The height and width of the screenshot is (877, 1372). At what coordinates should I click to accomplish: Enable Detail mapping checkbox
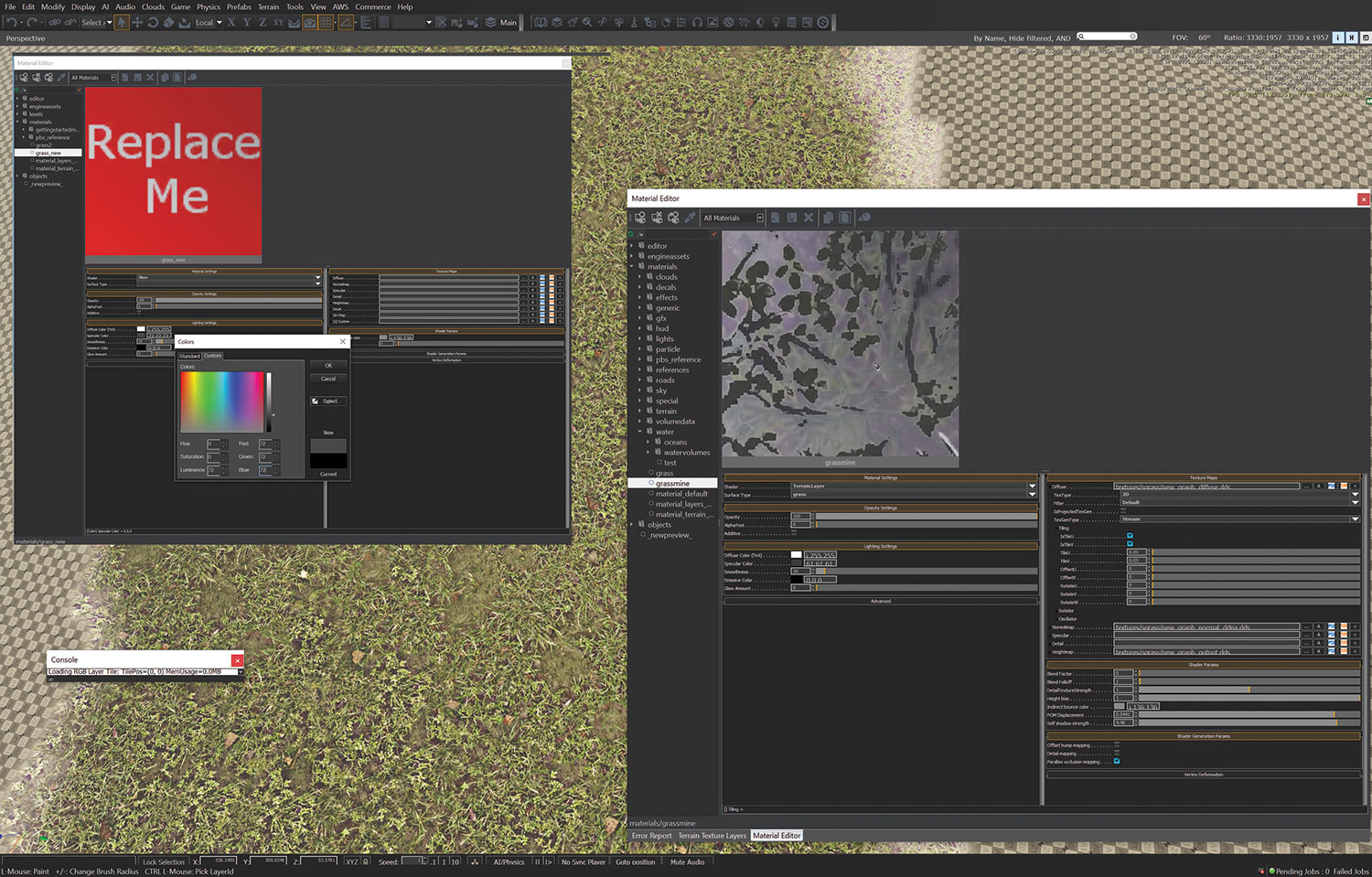point(1117,753)
